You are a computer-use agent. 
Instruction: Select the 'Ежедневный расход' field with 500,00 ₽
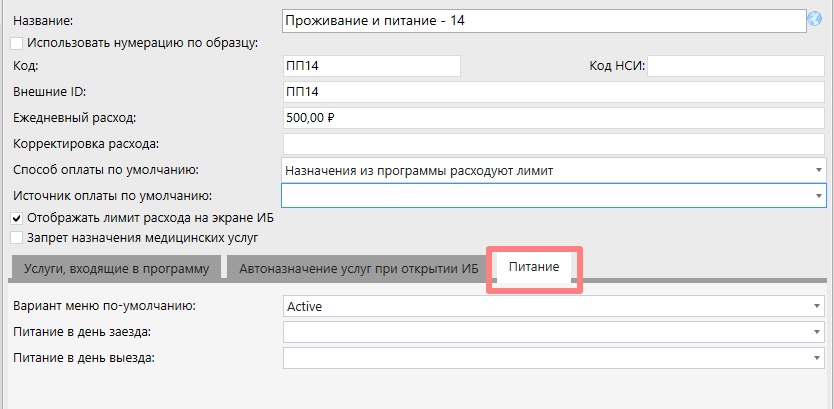[553, 118]
